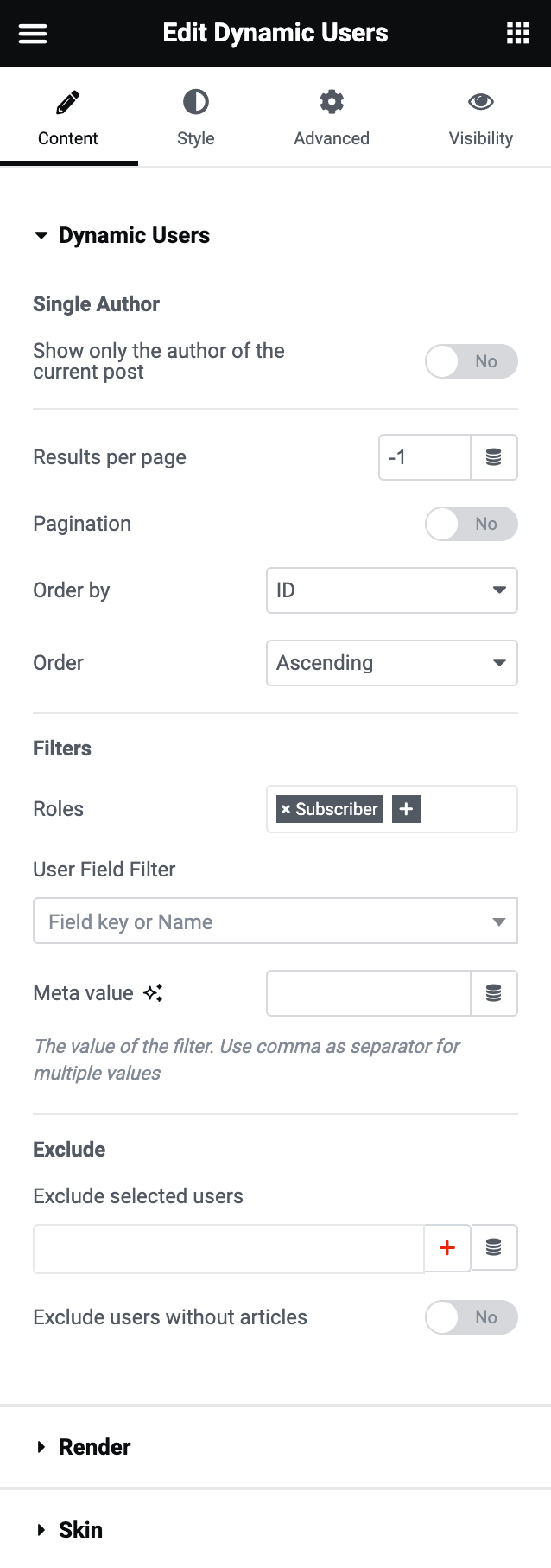Toggle Exclude users without articles
This screenshot has height=1568, width=551.
pos(471,1317)
